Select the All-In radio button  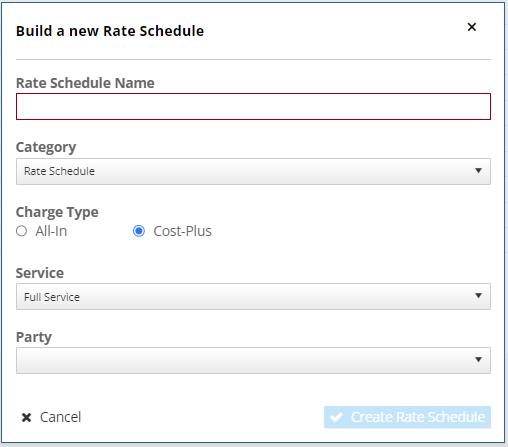tap(21, 231)
